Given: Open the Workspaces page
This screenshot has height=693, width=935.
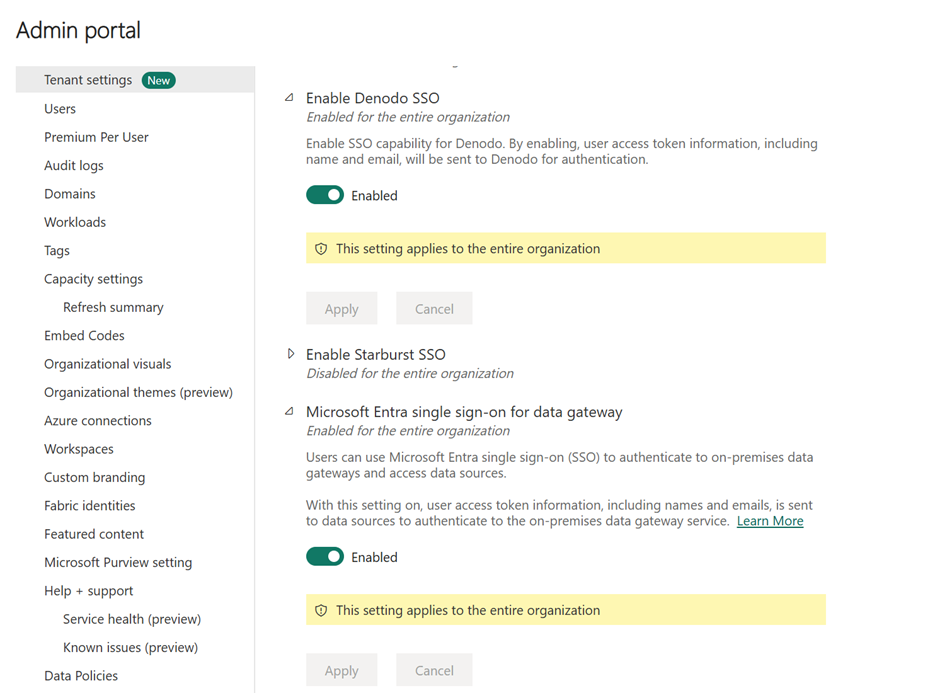Looking at the screenshot, I should point(79,448).
